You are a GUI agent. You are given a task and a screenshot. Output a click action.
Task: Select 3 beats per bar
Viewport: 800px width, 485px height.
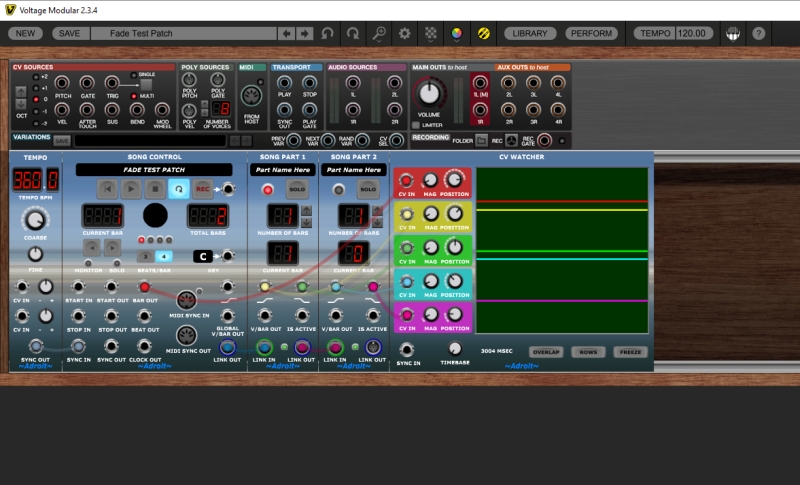click(145, 257)
